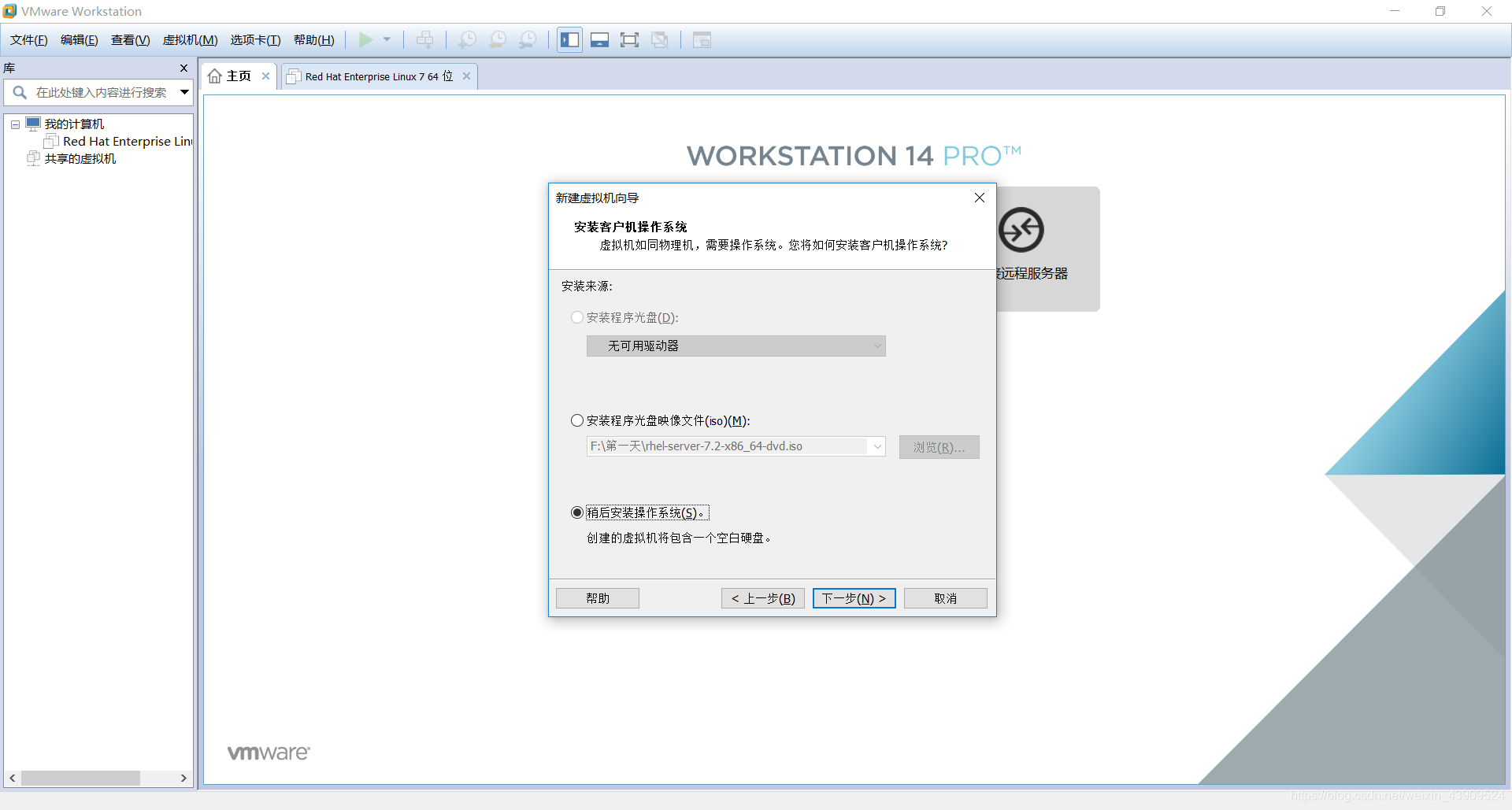
Task: Click the library left scroll arrow
Action: (x=12, y=778)
